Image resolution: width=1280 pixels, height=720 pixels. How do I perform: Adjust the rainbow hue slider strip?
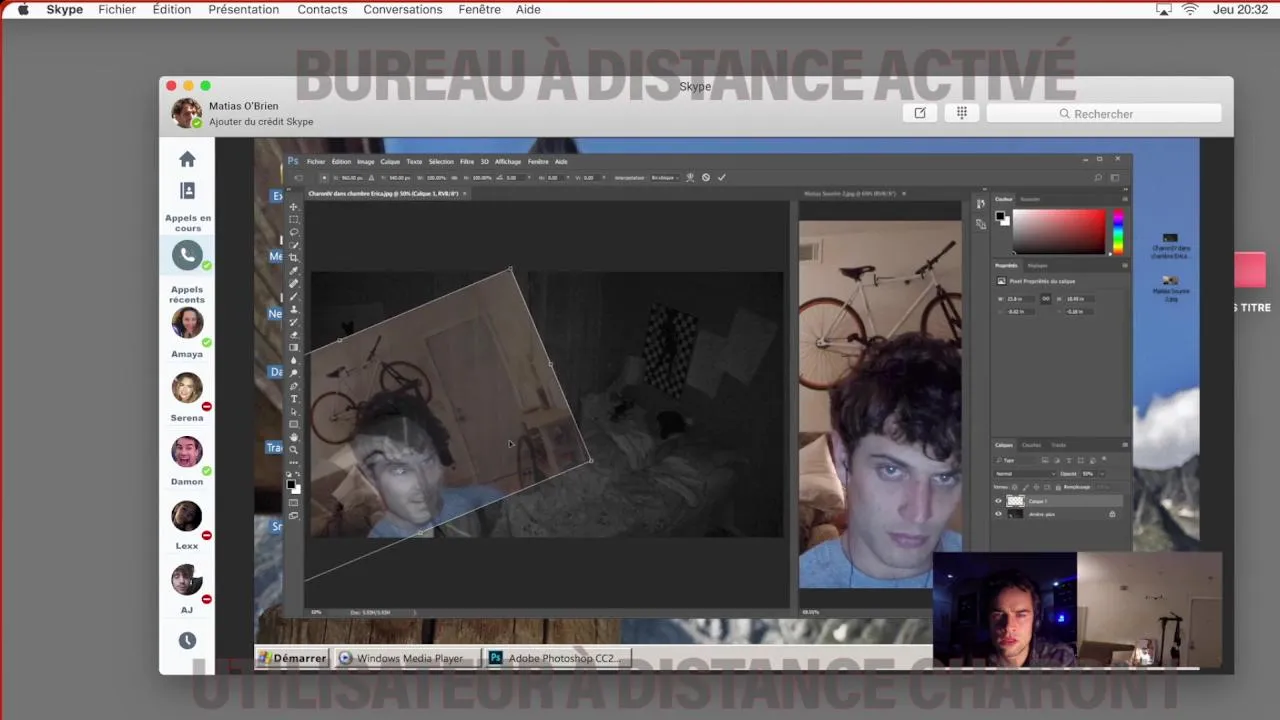[1117, 231]
